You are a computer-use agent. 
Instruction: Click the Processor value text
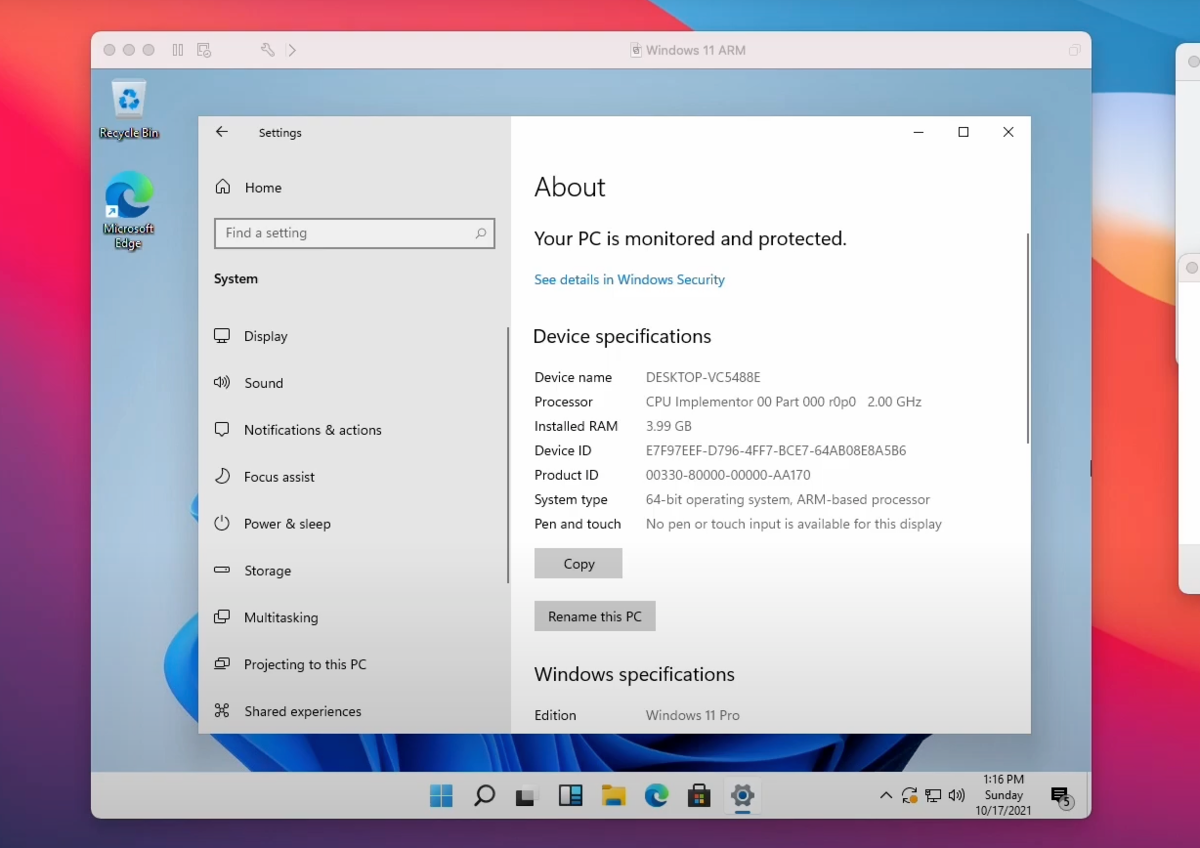(x=784, y=402)
